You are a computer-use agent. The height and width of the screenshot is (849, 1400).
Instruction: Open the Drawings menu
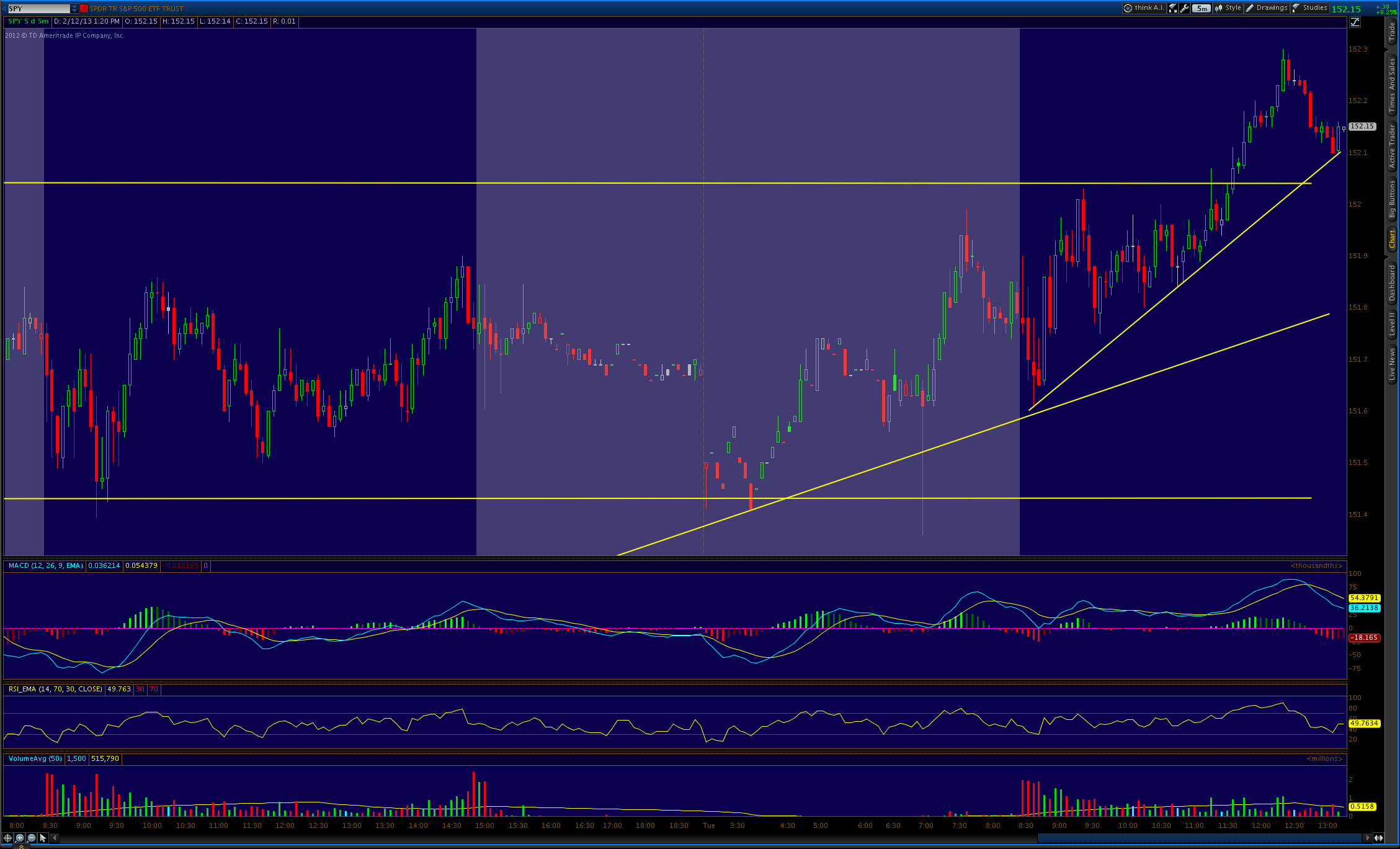click(1267, 8)
